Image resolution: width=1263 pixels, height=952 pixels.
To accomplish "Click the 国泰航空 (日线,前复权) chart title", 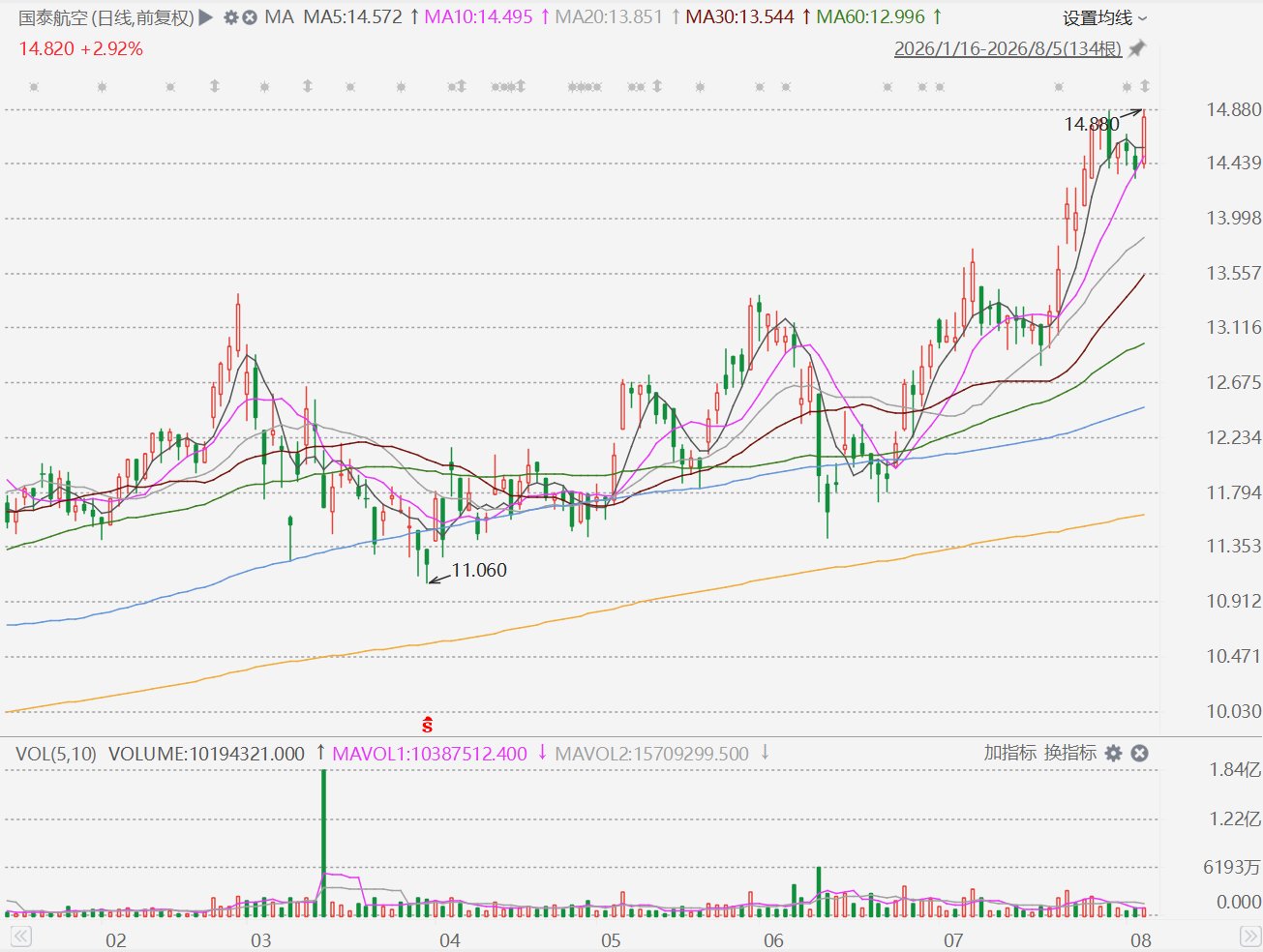I will pyautogui.click(x=106, y=17).
